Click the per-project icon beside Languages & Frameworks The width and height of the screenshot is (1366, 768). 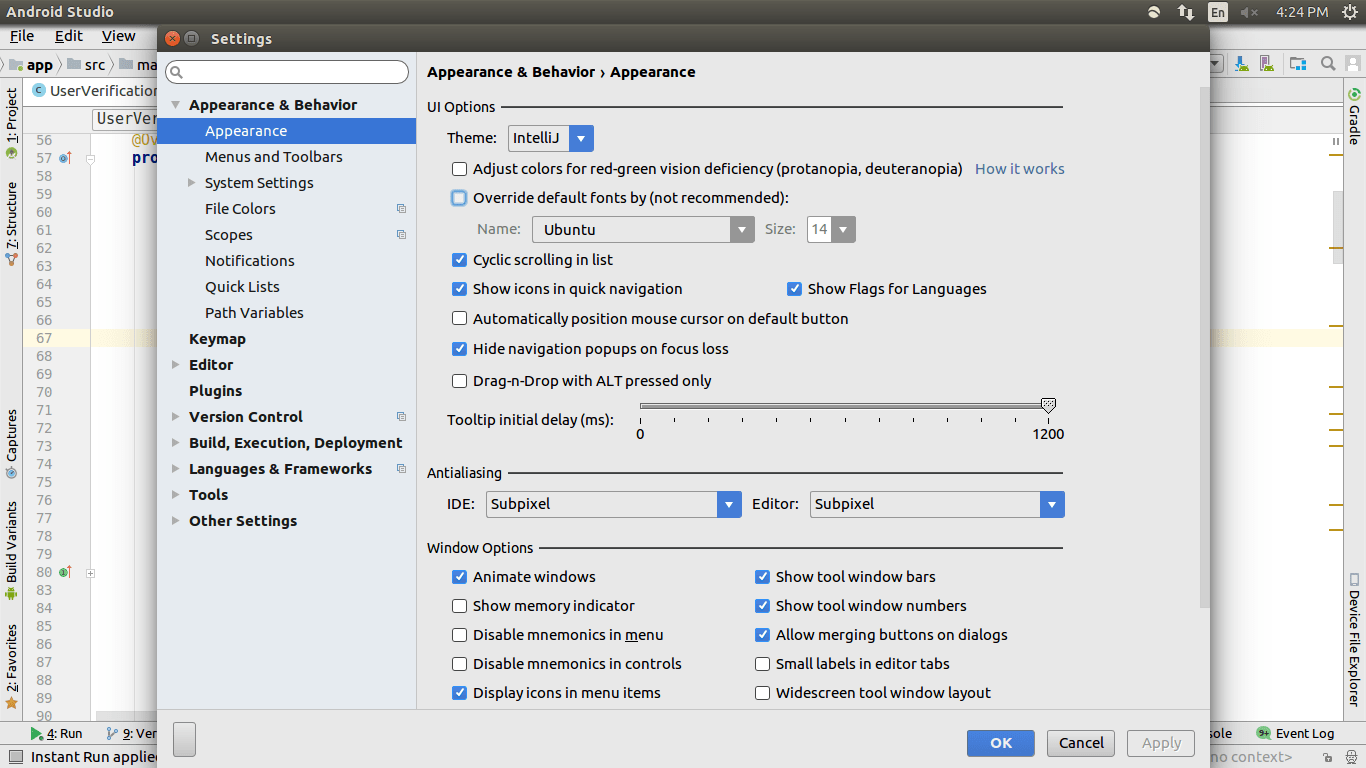pos(401,469)
